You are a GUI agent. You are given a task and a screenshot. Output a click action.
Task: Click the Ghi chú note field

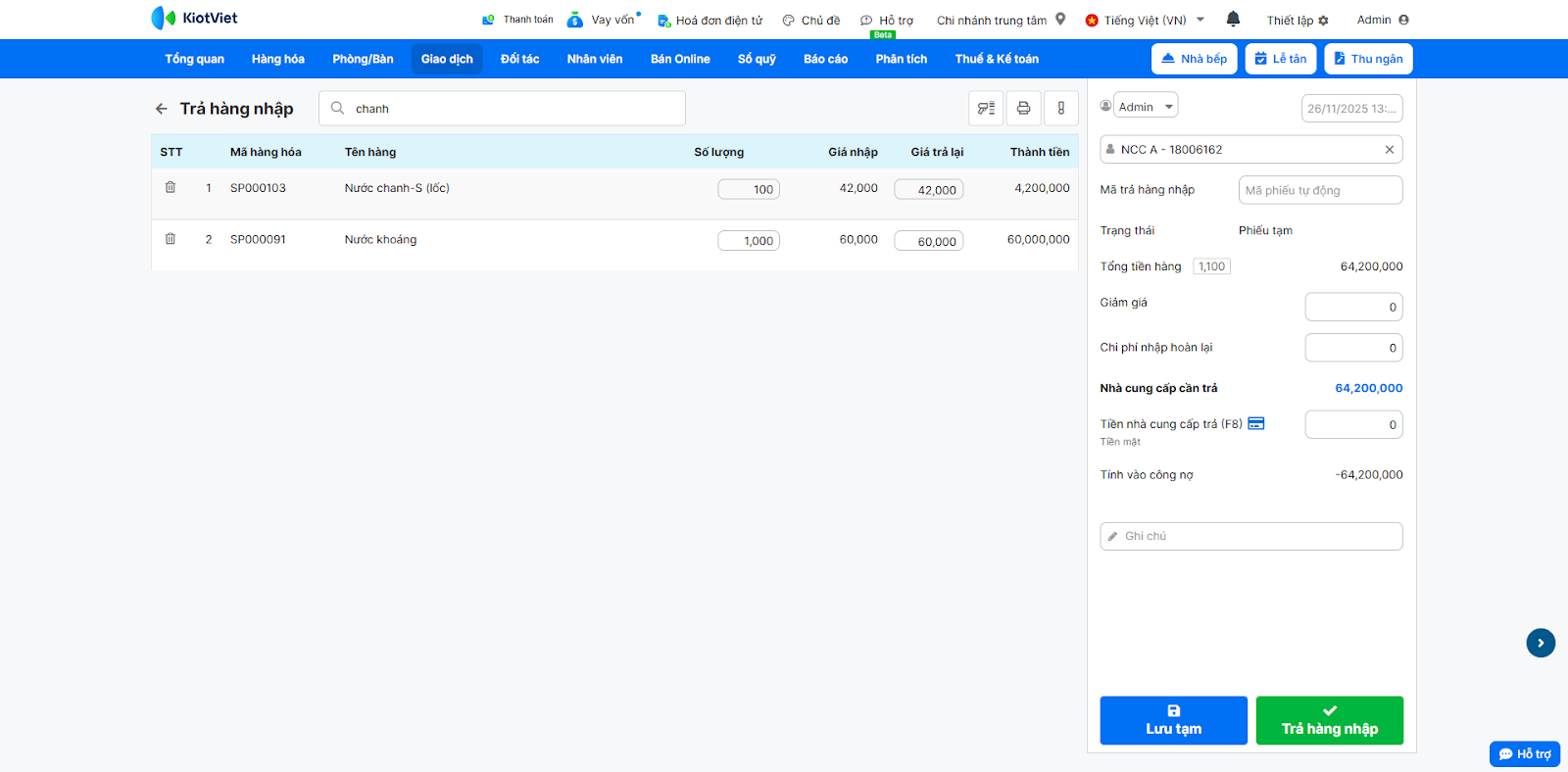click(x=1251, y=536)
